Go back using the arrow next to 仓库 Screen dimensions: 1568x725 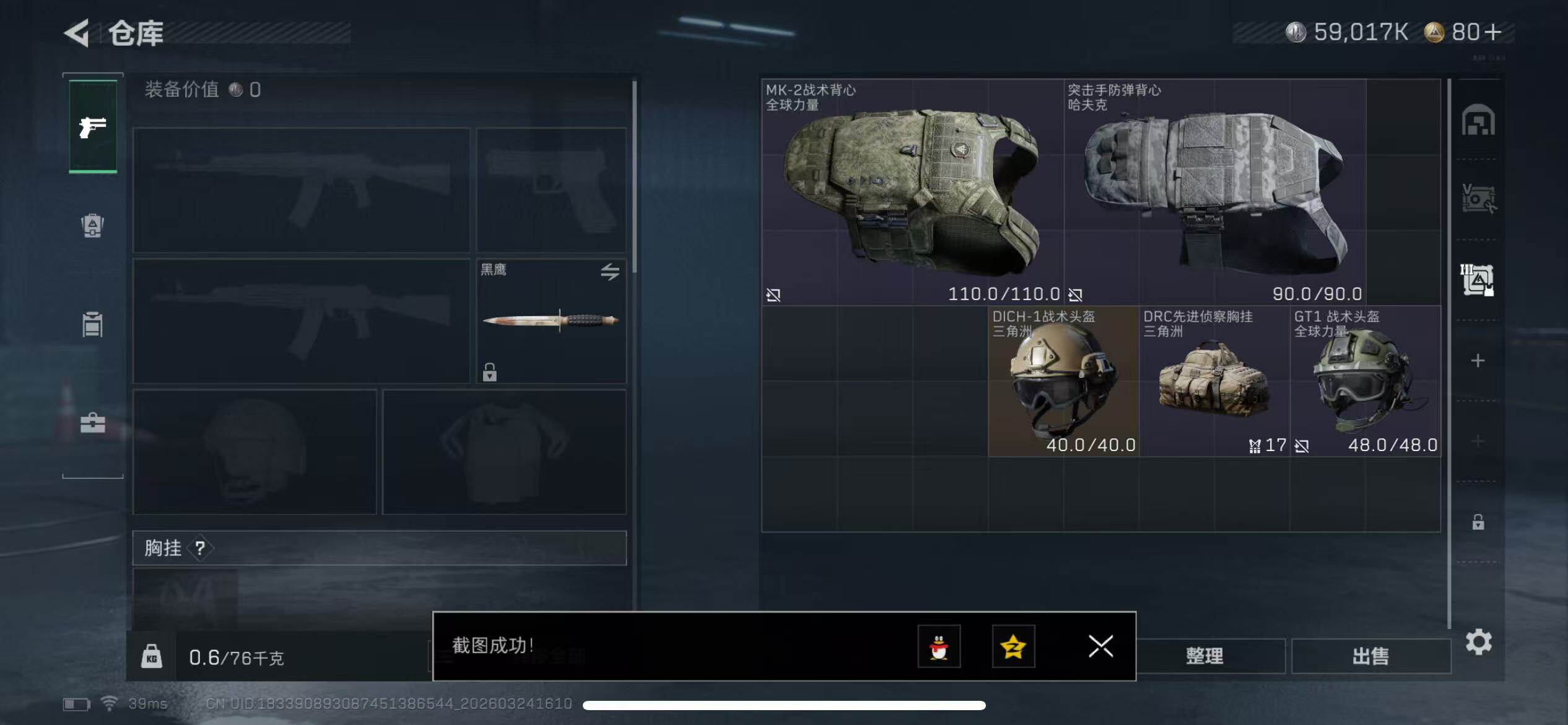(x=77, y=33)
